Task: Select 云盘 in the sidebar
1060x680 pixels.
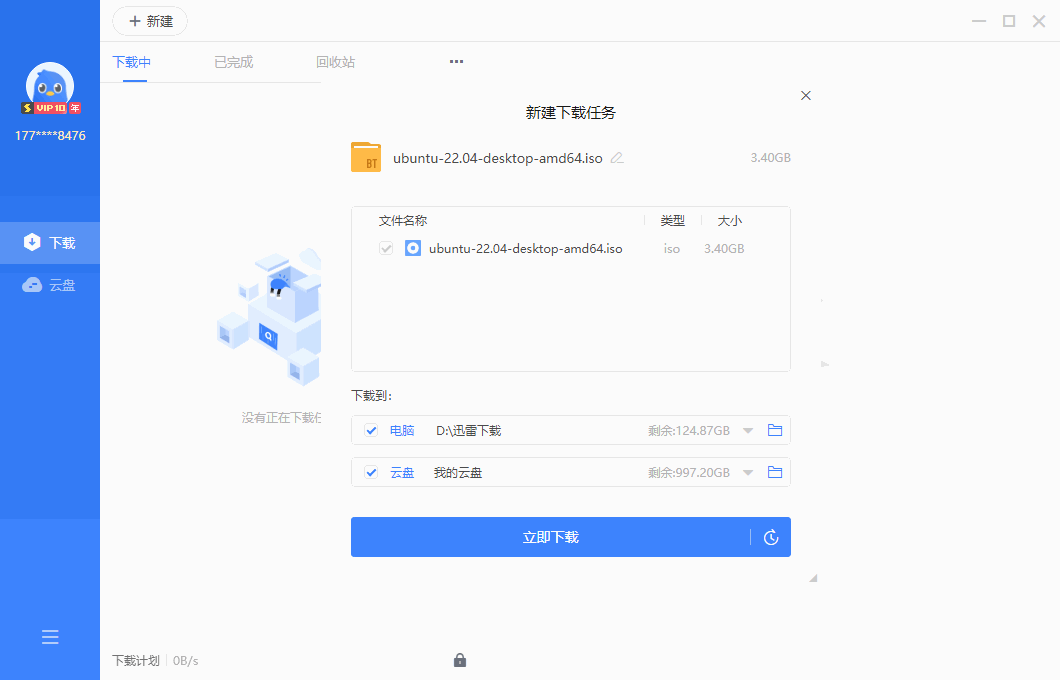Action: tap(50, 285)
